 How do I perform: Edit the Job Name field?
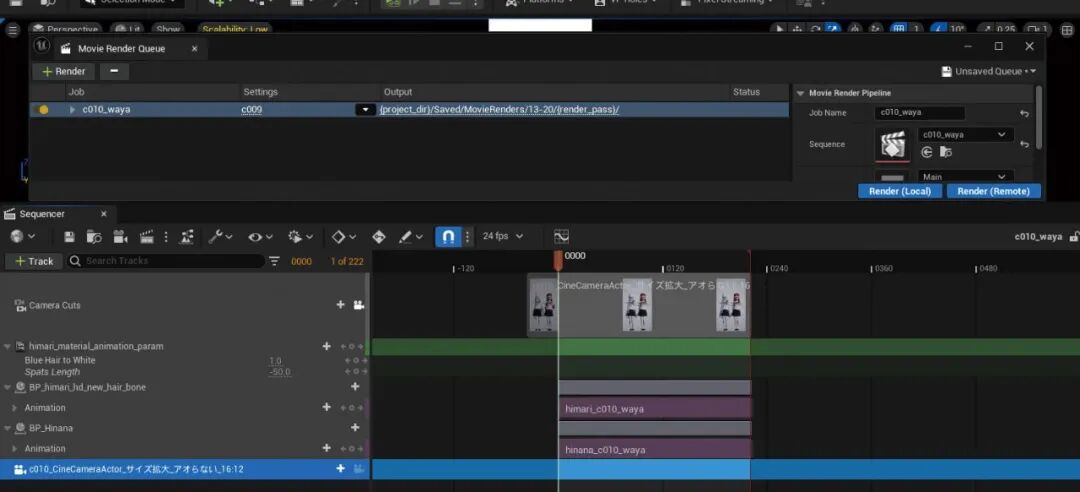(920, 112)
